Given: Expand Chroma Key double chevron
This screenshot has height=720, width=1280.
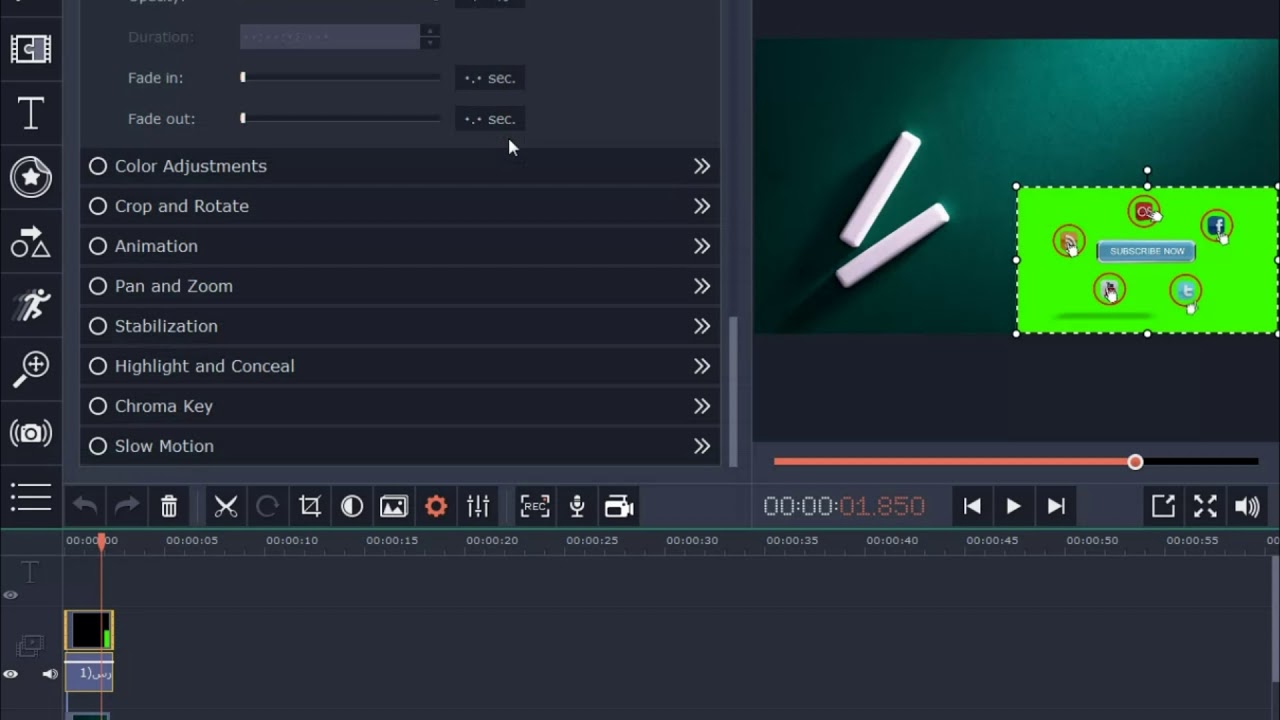Looking at the screenshot, I should 702,406.
